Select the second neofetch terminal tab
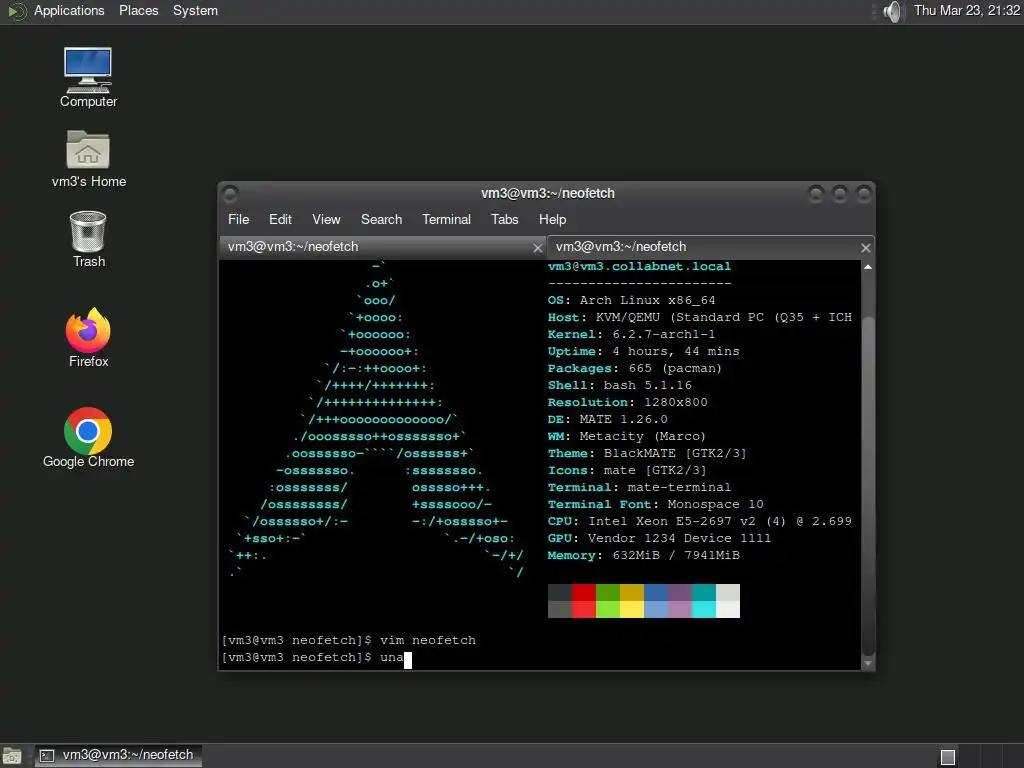The width and height of the screenshot is (1024, 768). tap(711, 247)
